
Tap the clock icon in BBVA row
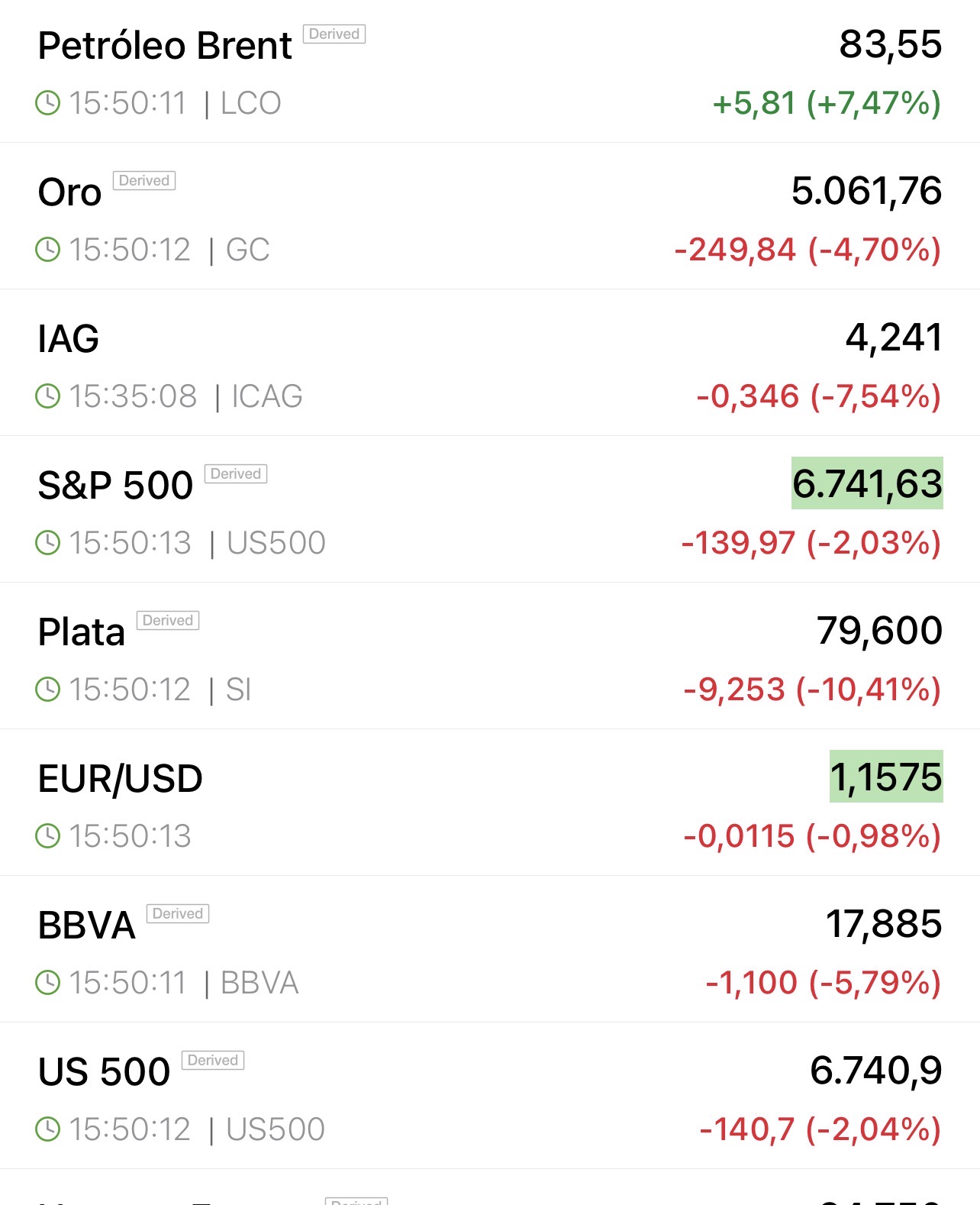(x=48, y=983)
